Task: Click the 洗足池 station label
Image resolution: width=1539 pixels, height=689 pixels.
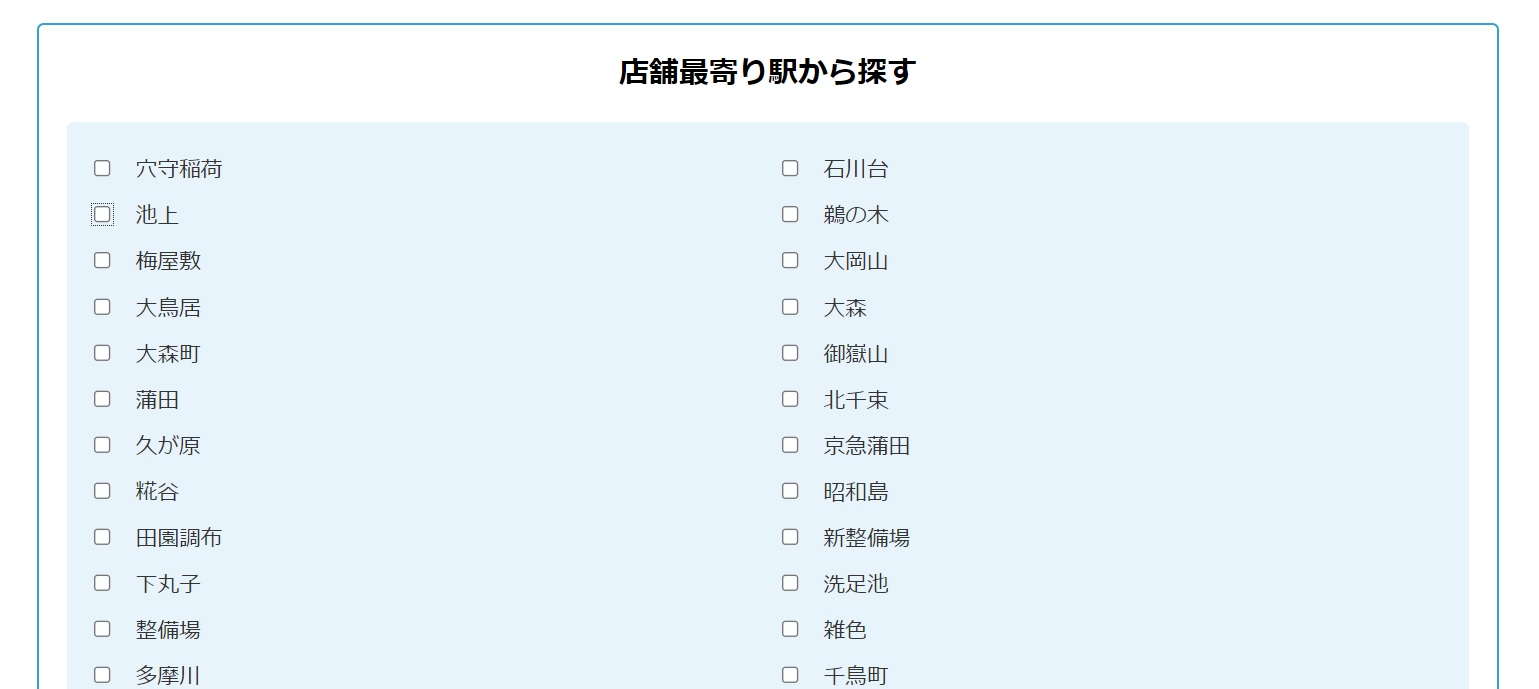Action: pos(855,584)
